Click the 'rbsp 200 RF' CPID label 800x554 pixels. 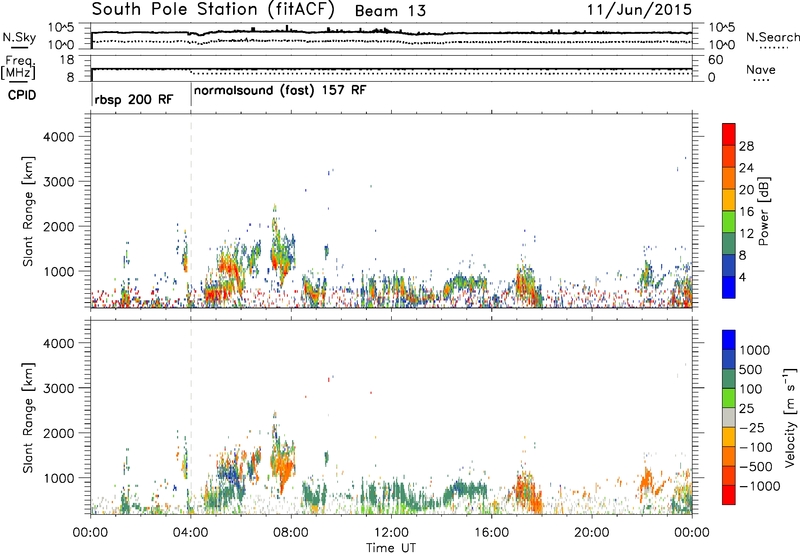134,99
